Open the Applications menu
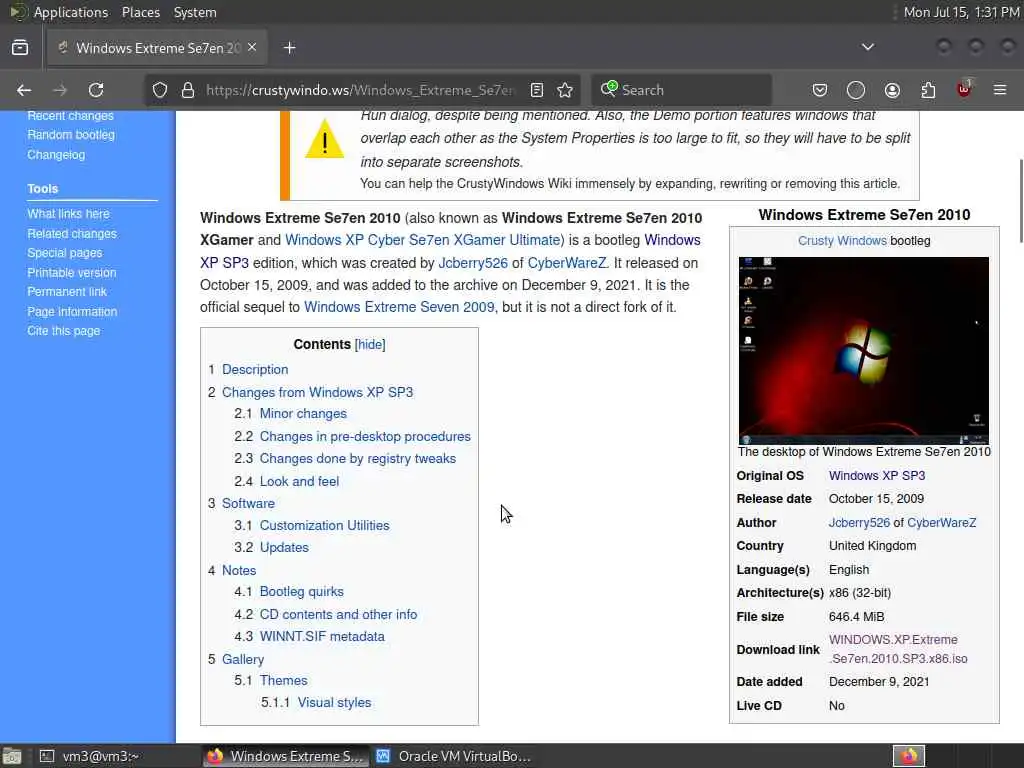The height and width of the screenshot is (768, 1024). pyautogui.click(x=71, y=12)
